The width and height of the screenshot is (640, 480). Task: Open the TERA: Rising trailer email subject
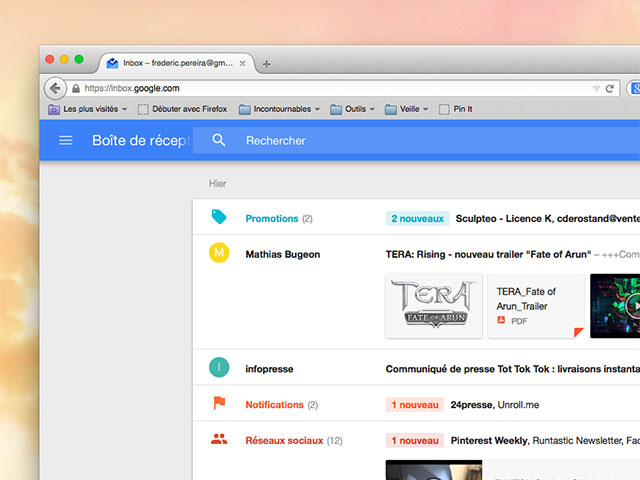coord(488,254)
